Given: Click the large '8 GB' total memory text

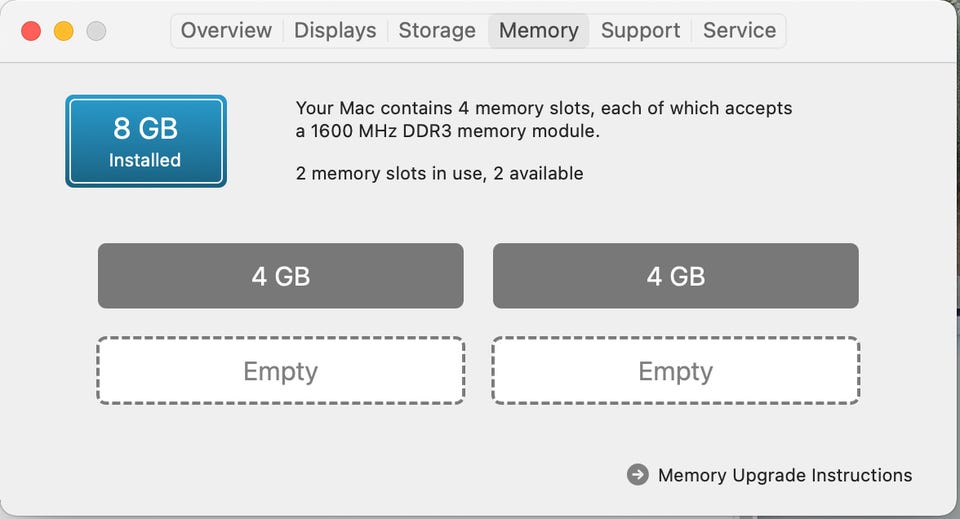Looking at the screenshot, I should click(x=145, y=129).
